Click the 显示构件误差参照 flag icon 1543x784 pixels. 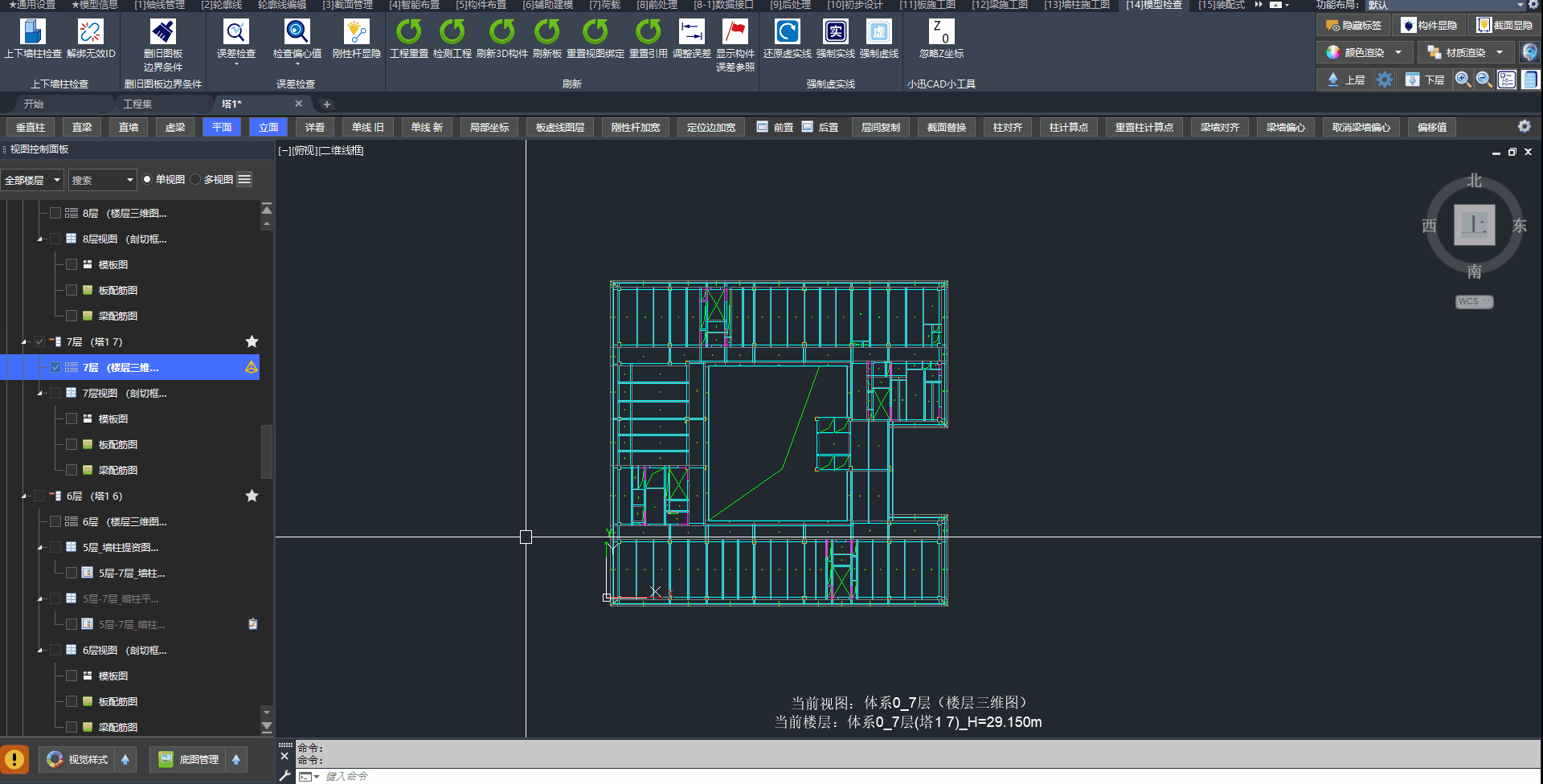pyautogui.click(x=735, y=33)
